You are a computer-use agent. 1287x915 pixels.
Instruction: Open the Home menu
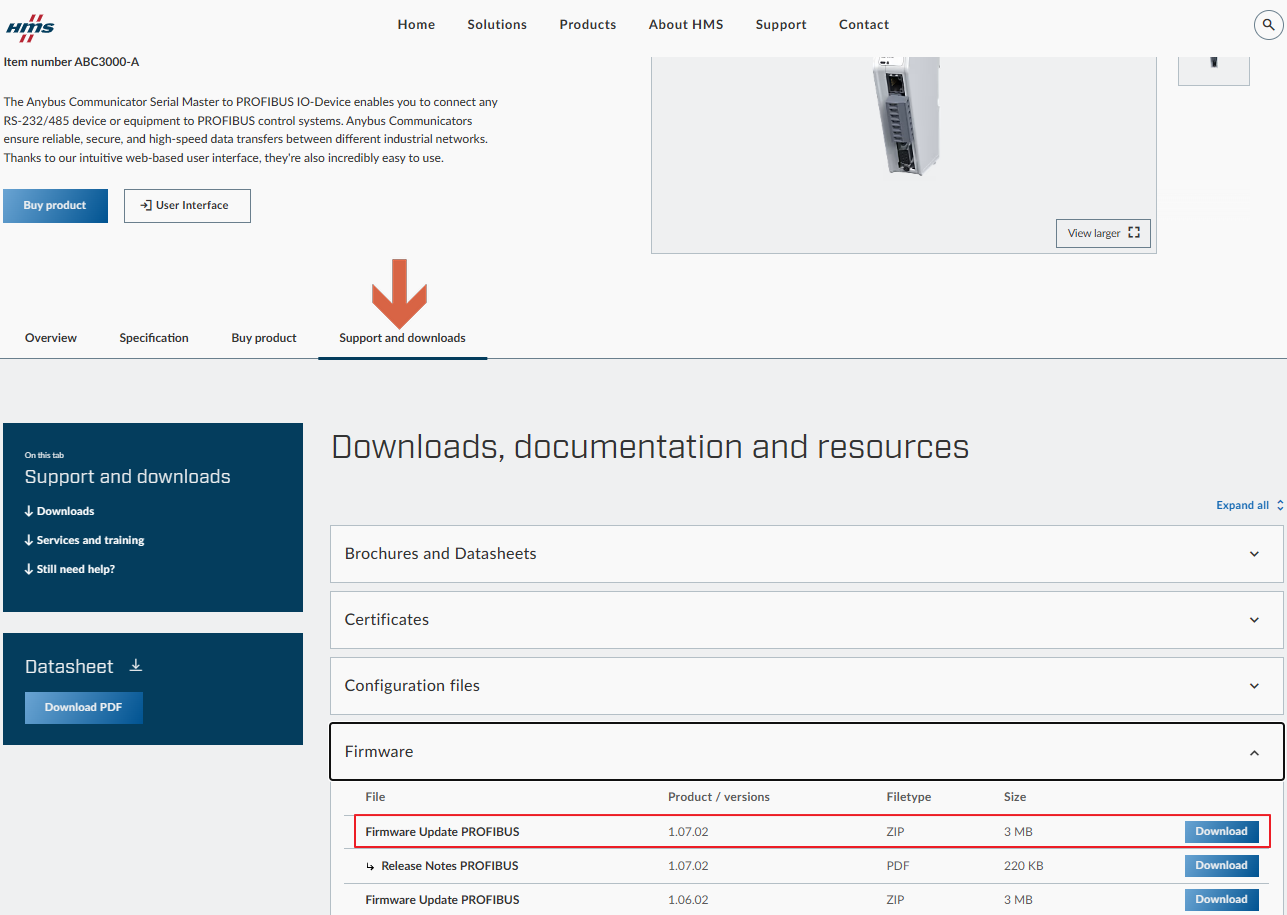pyautogui.click(x=416, y=25)
